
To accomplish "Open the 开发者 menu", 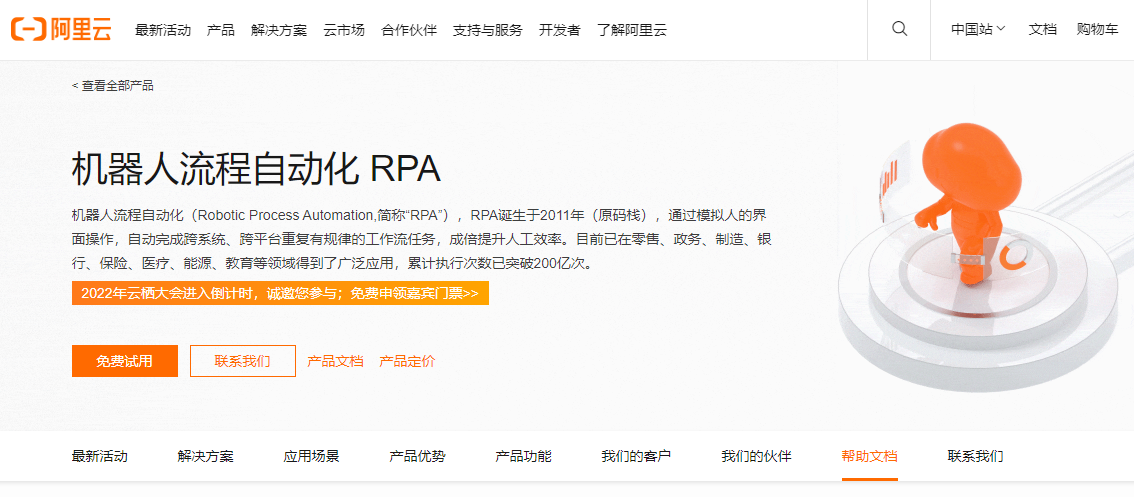I will tap(559, 30).
